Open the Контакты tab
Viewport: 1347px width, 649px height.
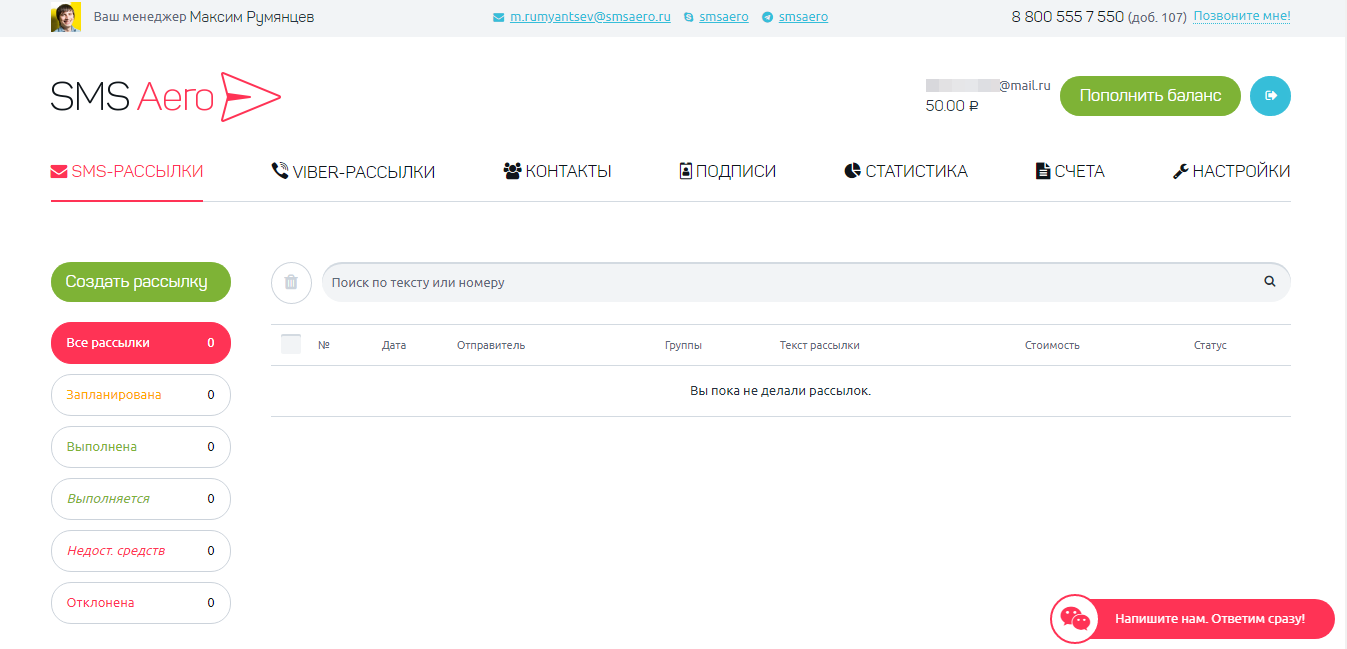(557, 172)
